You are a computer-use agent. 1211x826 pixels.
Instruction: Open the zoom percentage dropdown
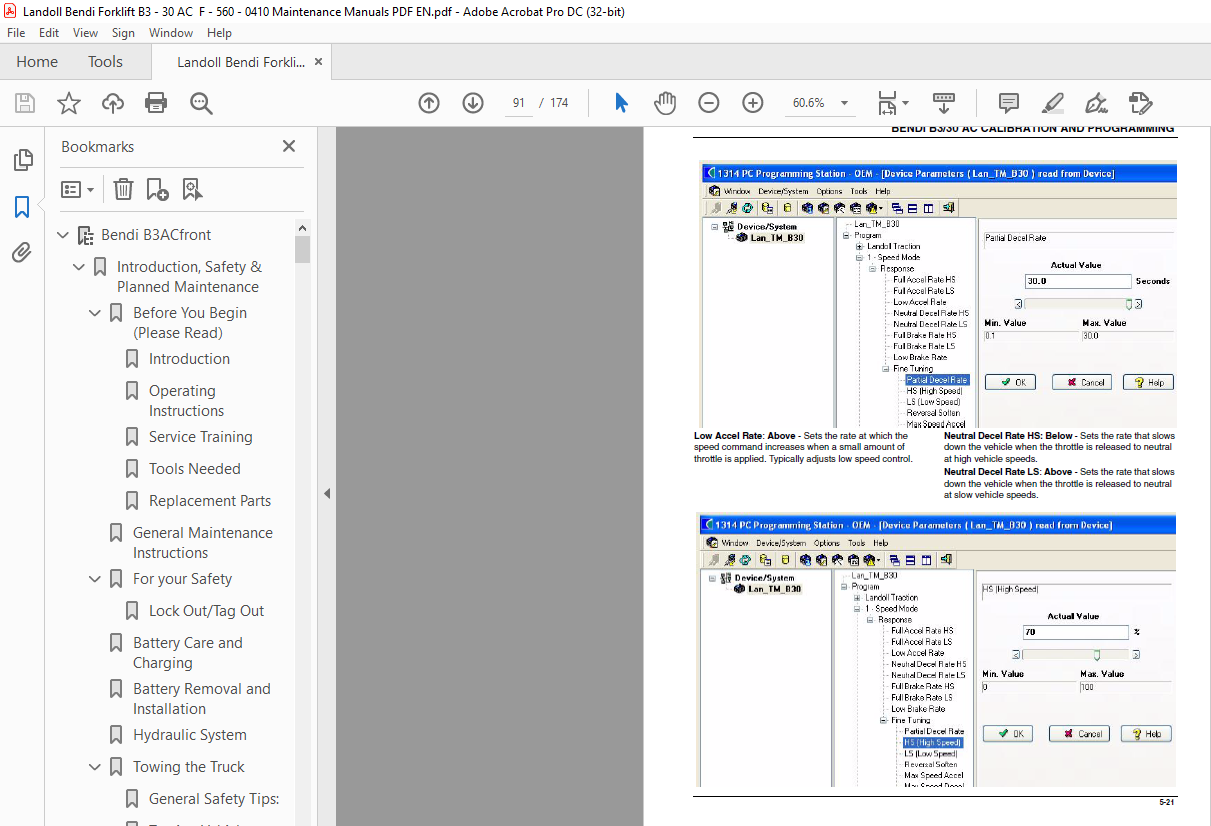pos(844,103)
